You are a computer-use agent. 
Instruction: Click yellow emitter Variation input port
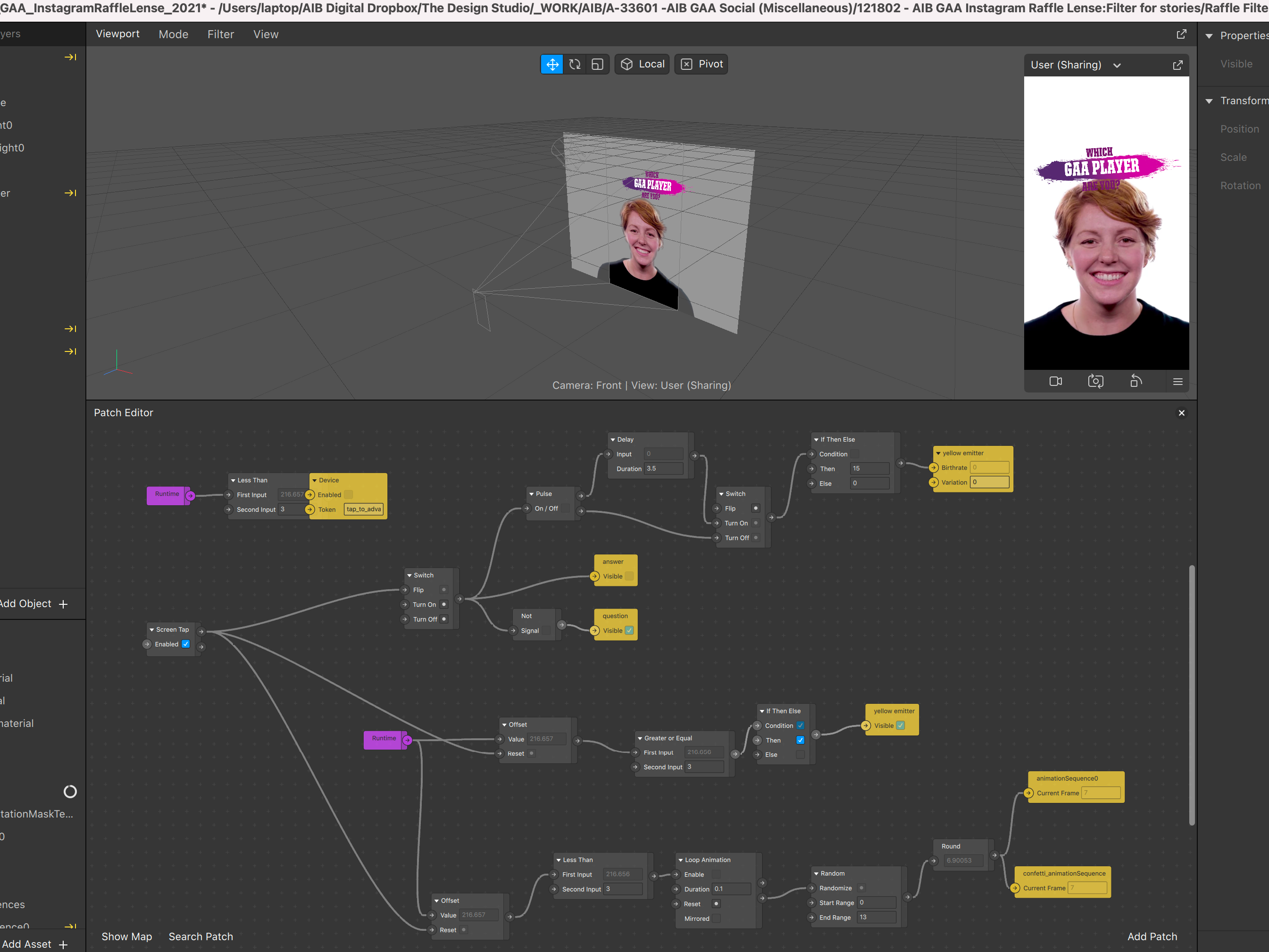click(934, 483)
